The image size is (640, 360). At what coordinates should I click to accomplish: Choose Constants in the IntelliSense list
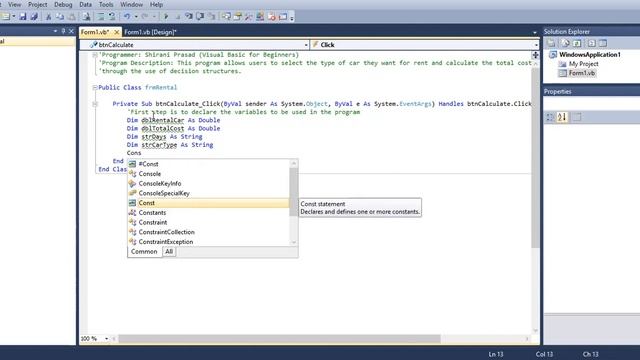click(x=208, y=213)
